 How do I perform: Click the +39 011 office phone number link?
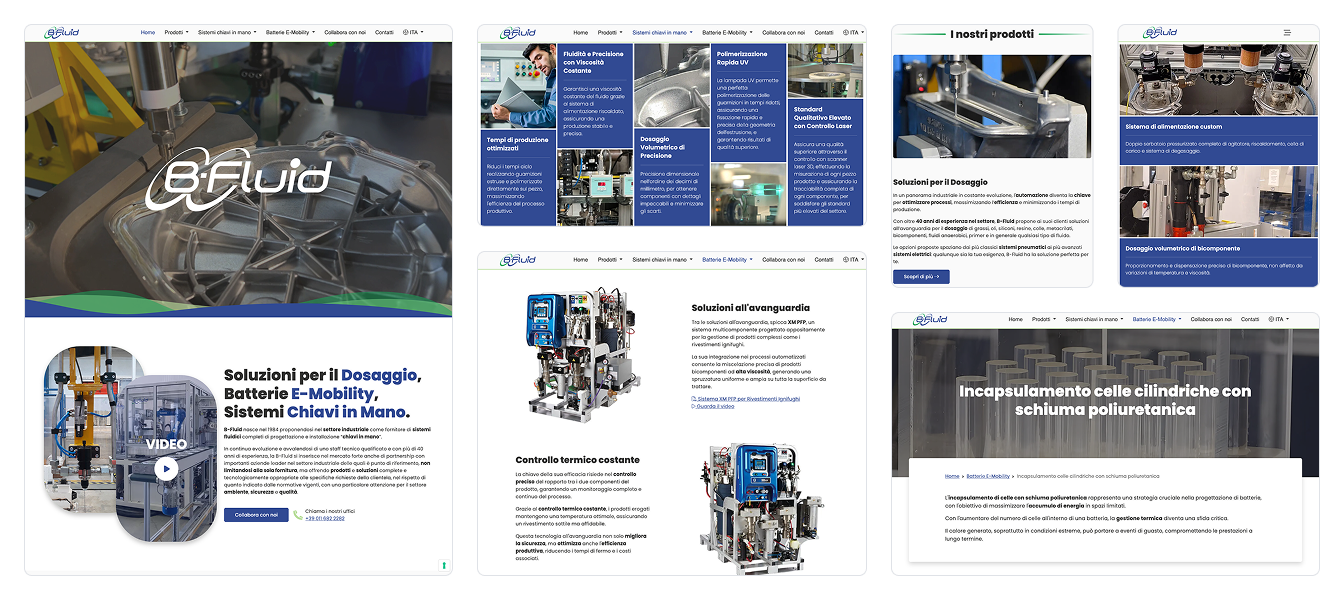click(325, 519)
